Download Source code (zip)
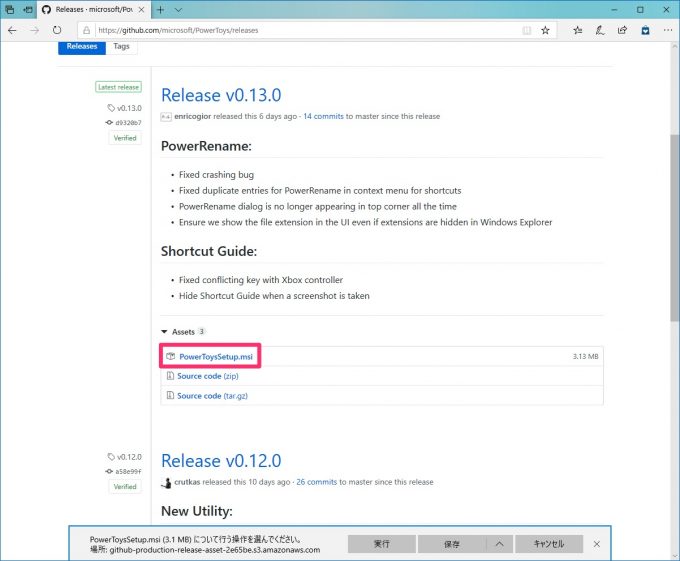 208,376
